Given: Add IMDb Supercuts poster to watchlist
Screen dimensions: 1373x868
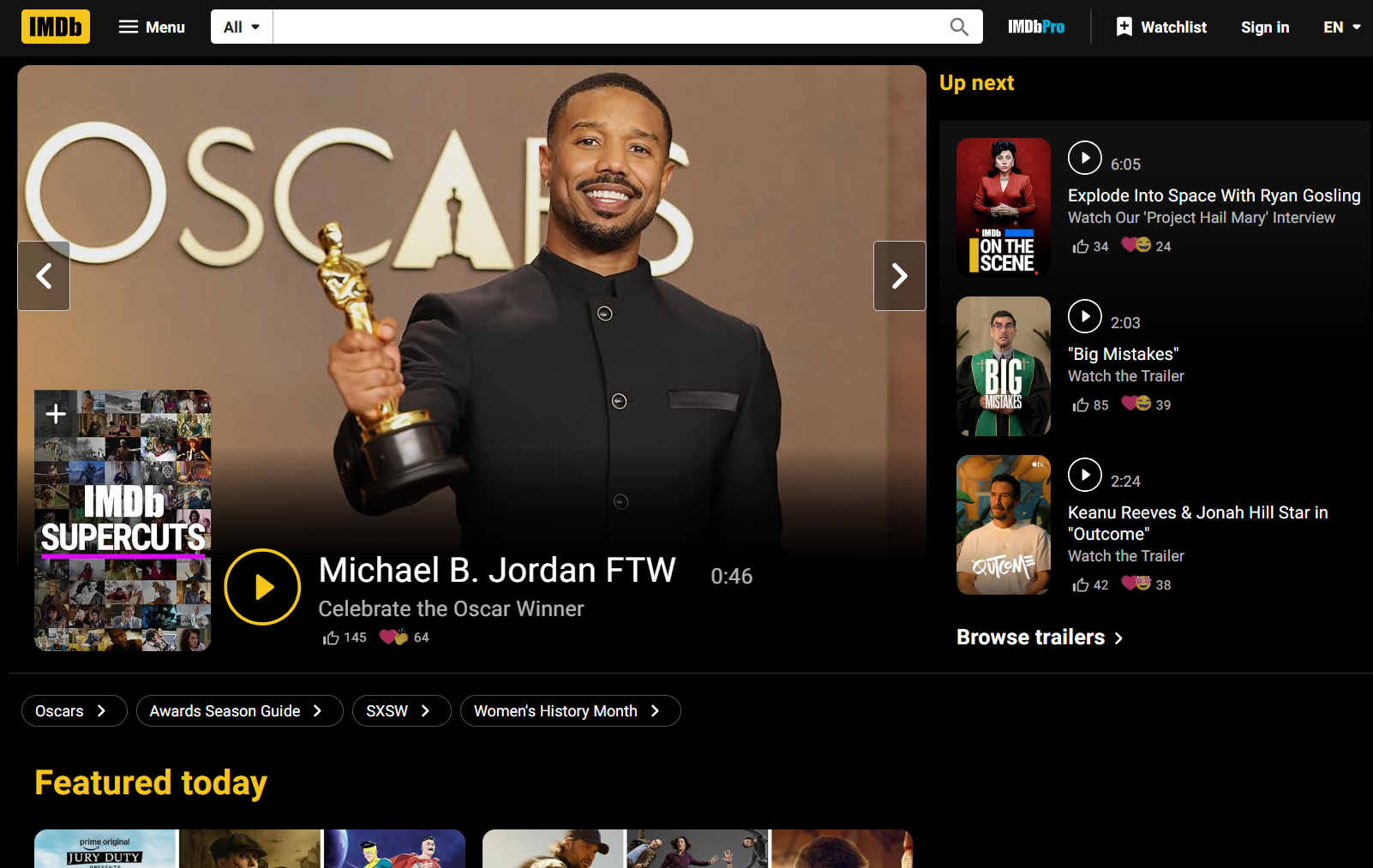Looking at the screenshot, I should [56, 414].
